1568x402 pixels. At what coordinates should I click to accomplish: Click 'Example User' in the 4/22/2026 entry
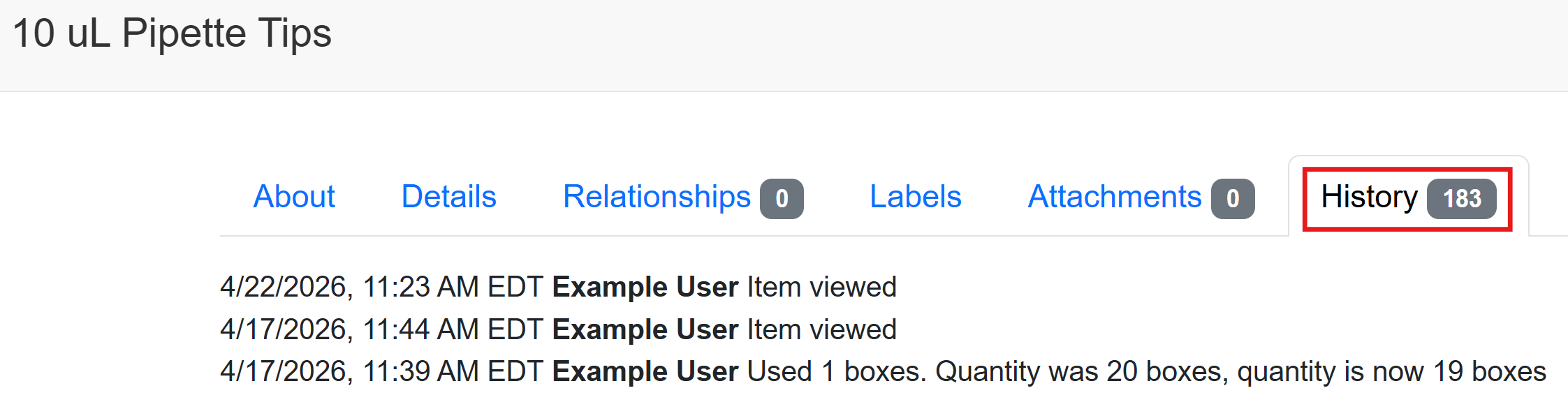point(645,287)
